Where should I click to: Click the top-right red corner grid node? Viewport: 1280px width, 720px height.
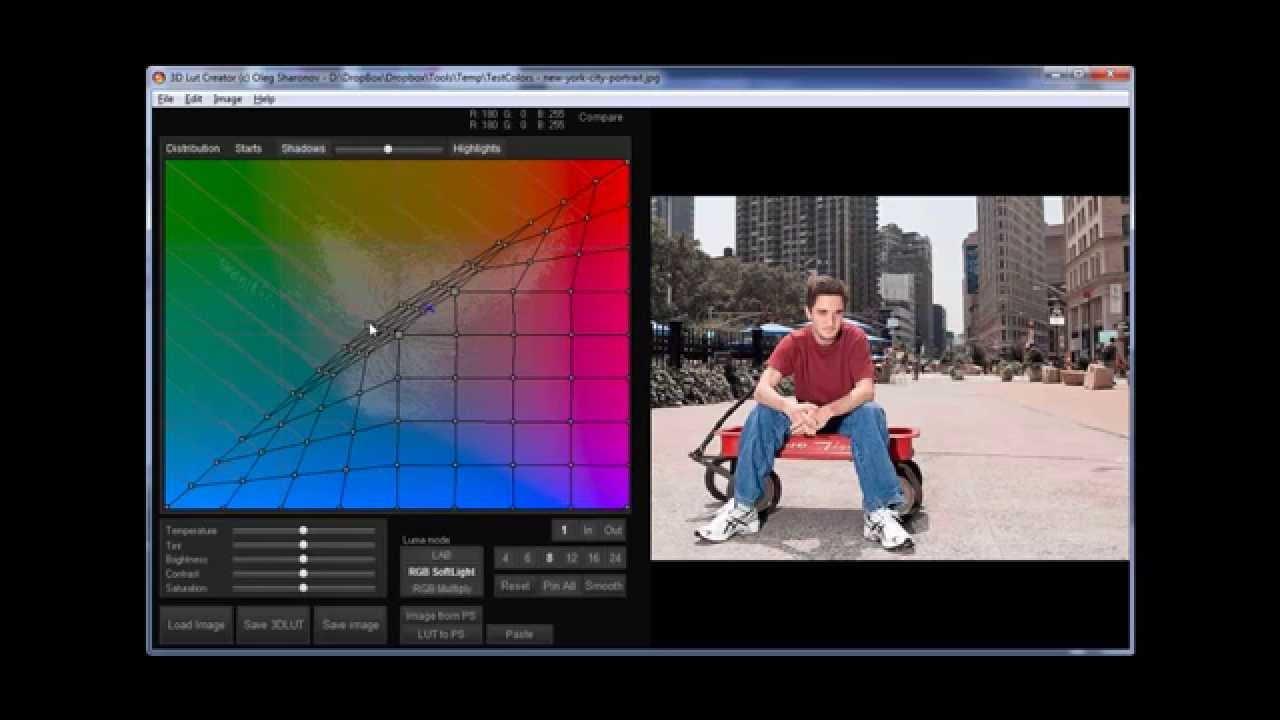(x=627, y=161)
